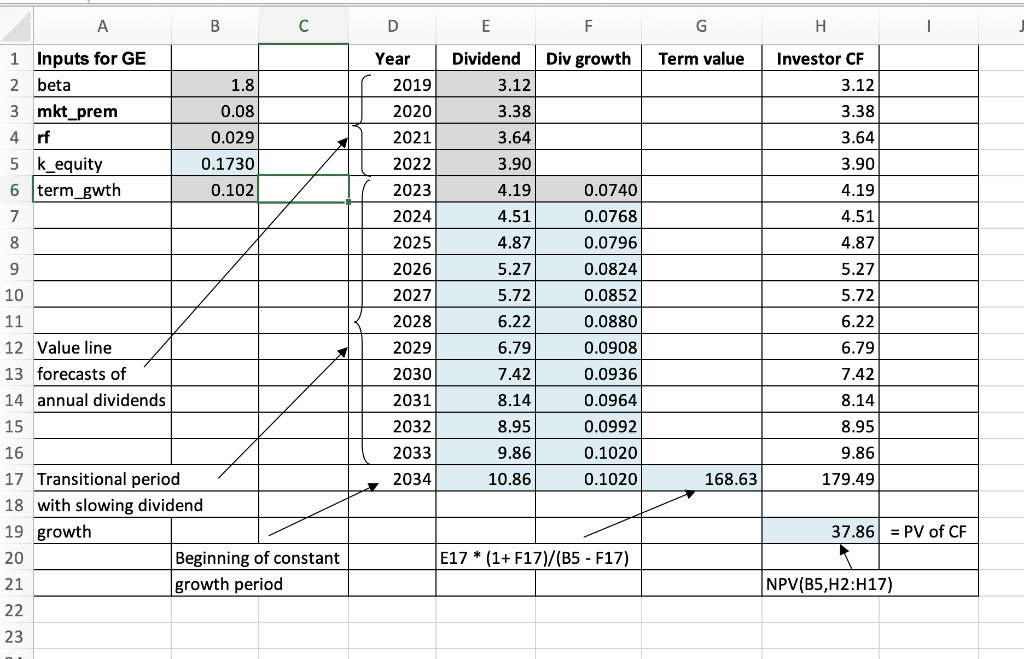Viewport: 1024px width, 659px height.
Task: Click the term_gwth value 0.102
Action: point(214,190)
